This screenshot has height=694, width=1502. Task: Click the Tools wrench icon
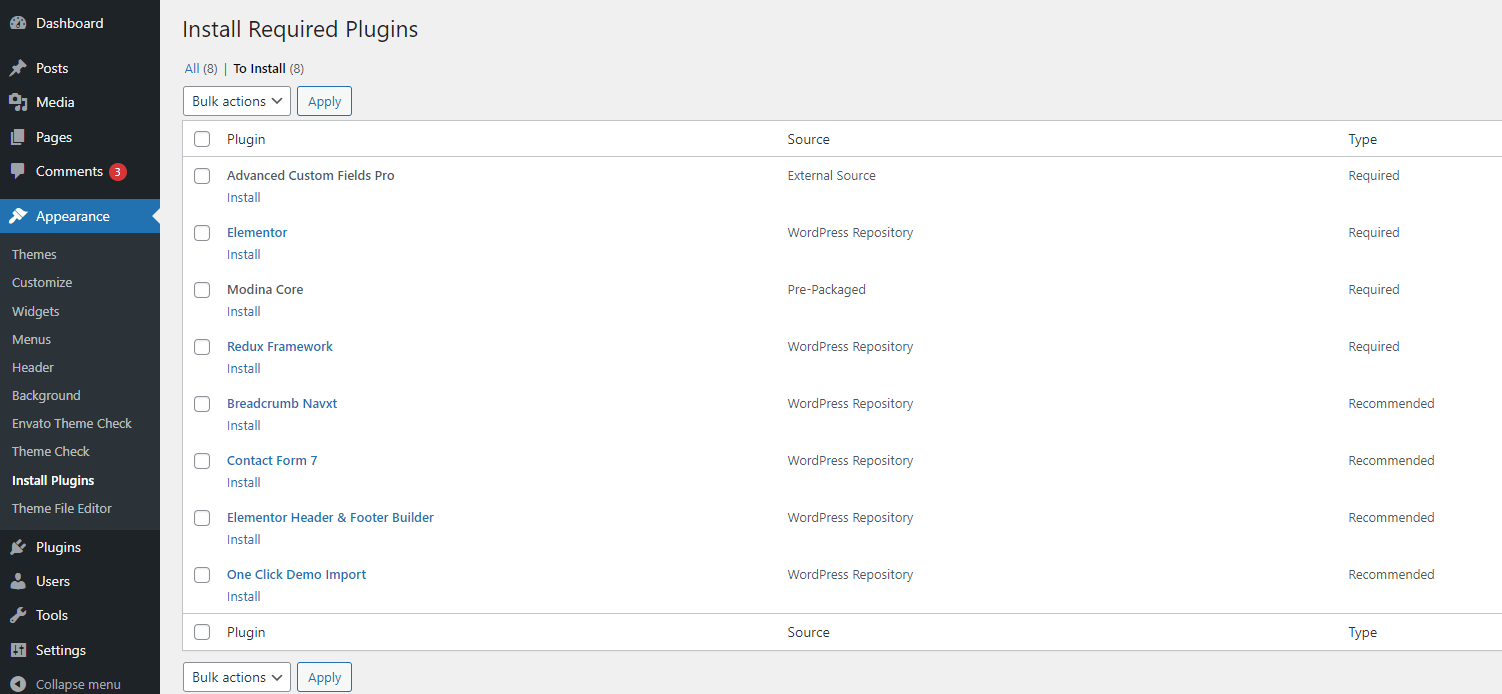point(18,615)
